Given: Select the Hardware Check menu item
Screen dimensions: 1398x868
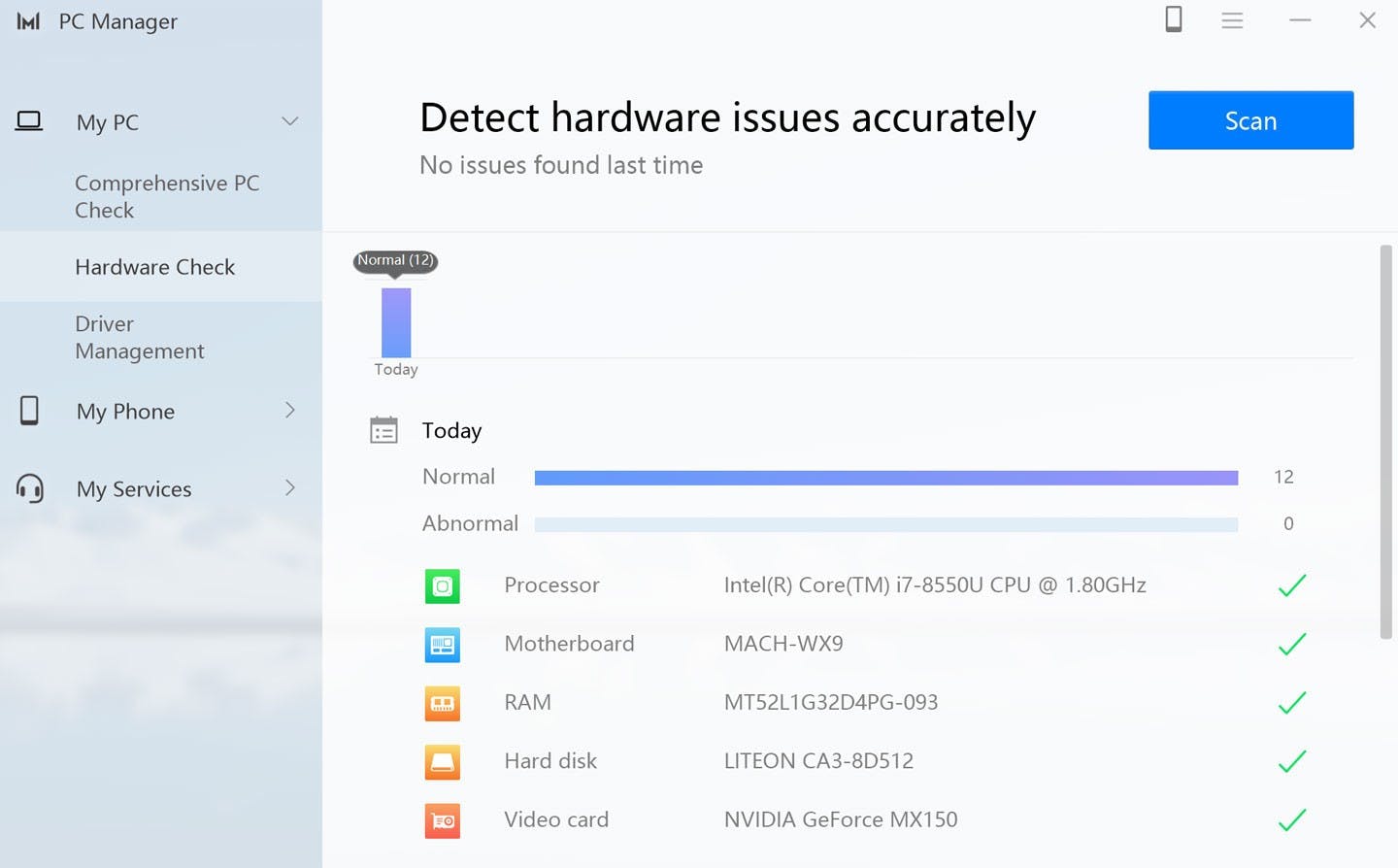Looking at the screenshot, I should point(154,267).
